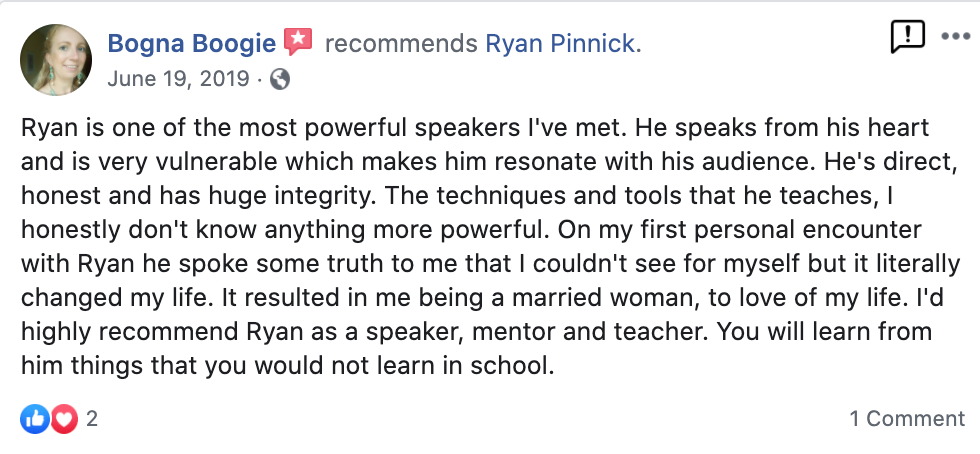The image size is (980, 454).
Task: Open the June 19, 2019 post timestamp
Action: pyautogui.click(x=178, y=79)
